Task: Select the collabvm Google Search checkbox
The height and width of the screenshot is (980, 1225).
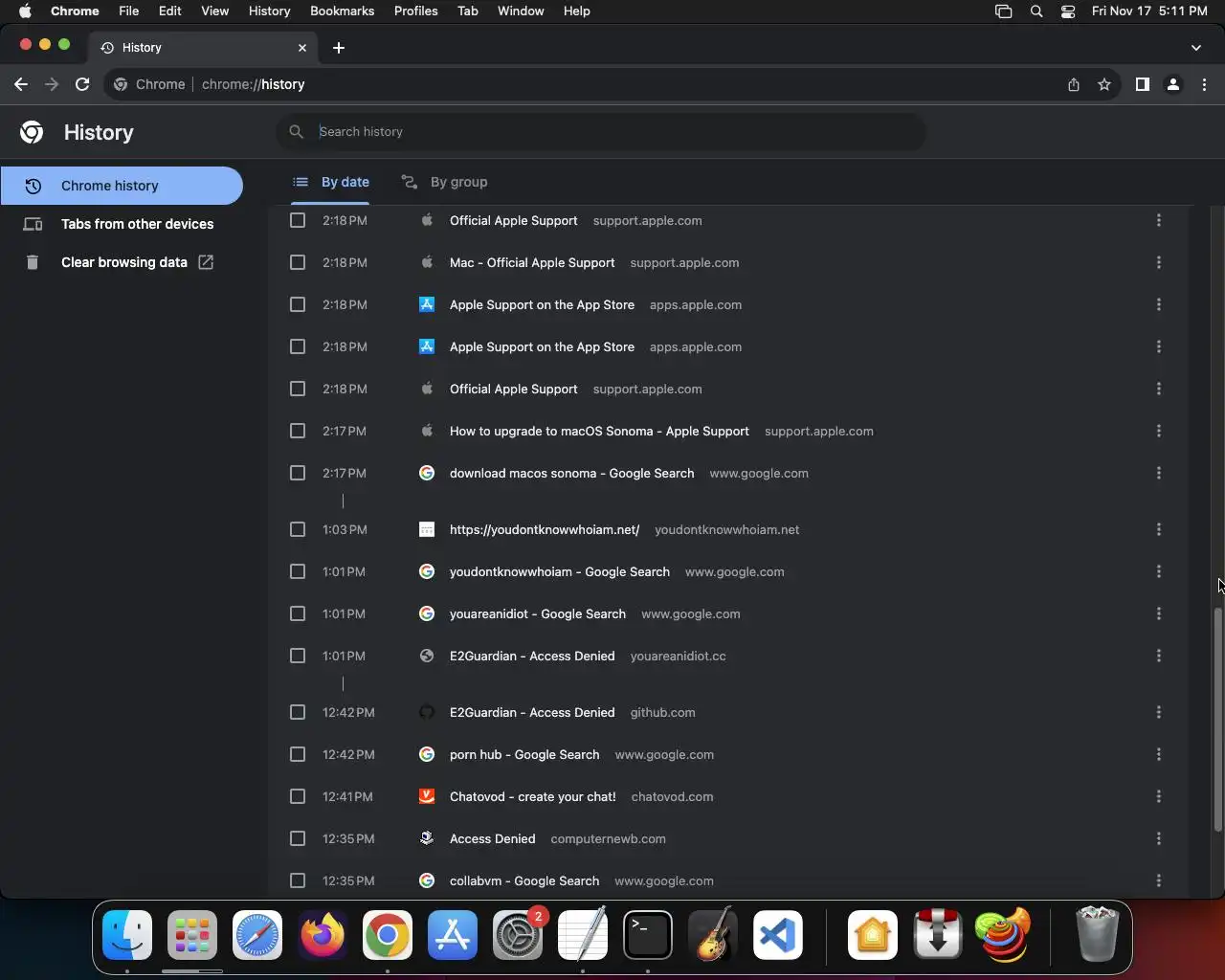Action: point(298,880)
